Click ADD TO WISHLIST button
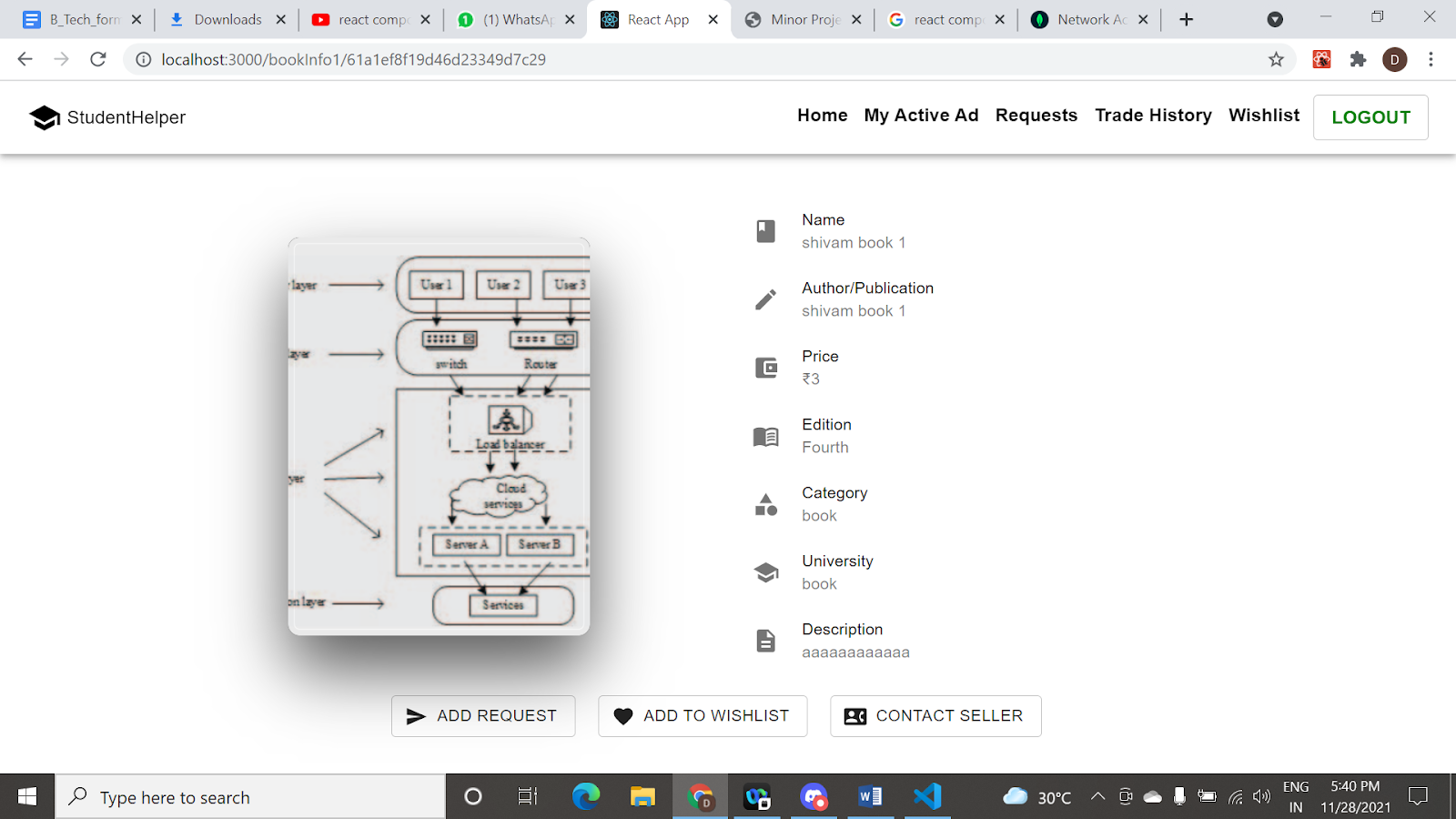Viewport: 1456px width, 819px height. pos(703,716)
